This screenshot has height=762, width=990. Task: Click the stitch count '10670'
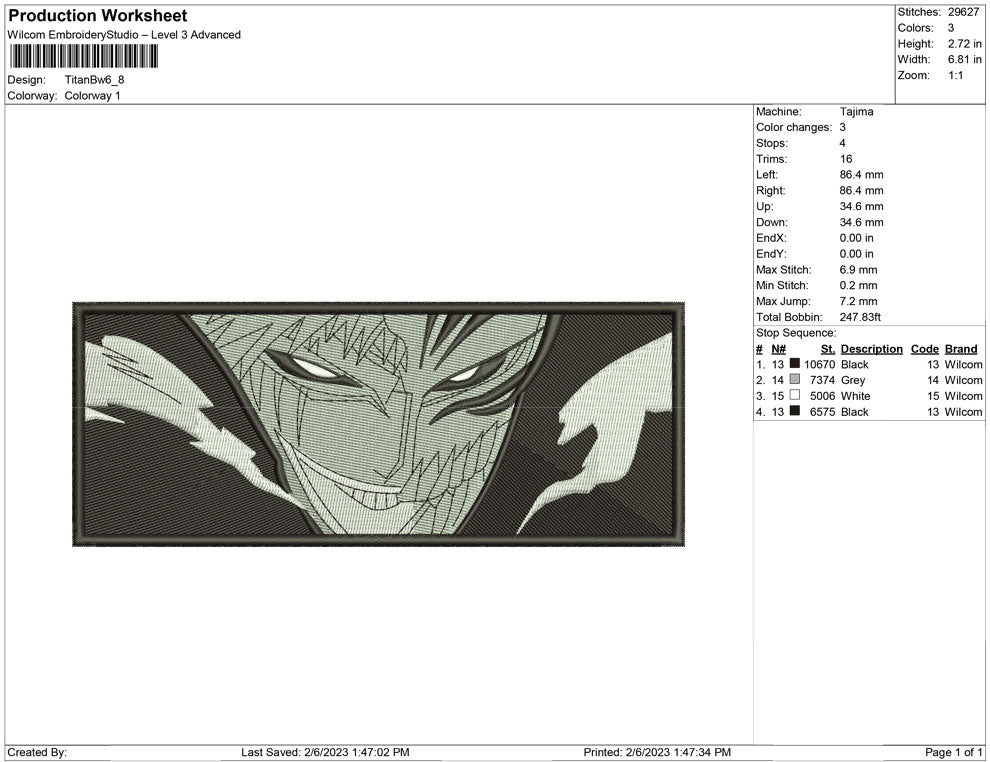pyautogui.click(x=820, y=364)
